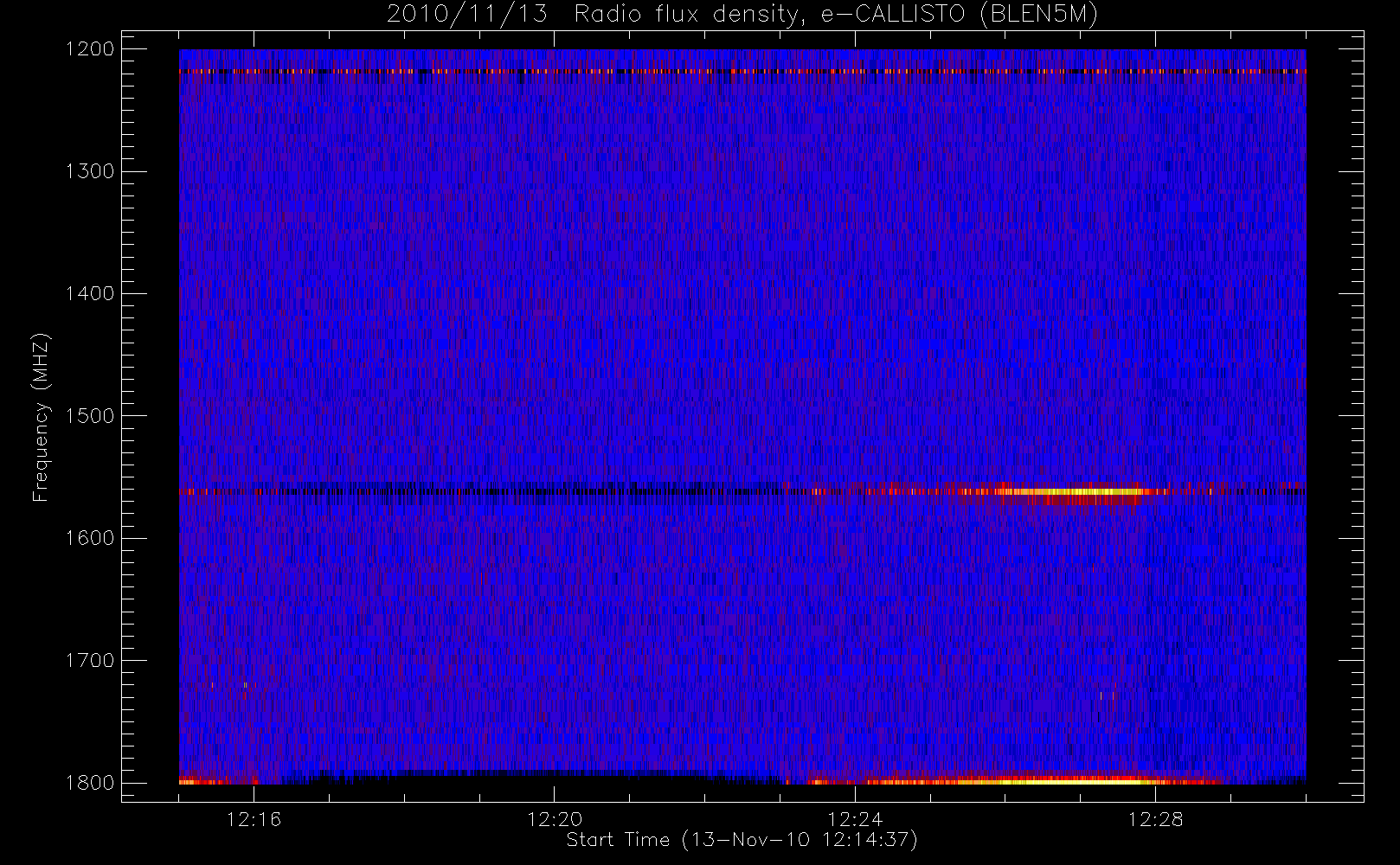Image resolution: width=1400 pixels, height=865 pixels.
Task: Click the 12:16 time tick label
Action: click(254, 819)
